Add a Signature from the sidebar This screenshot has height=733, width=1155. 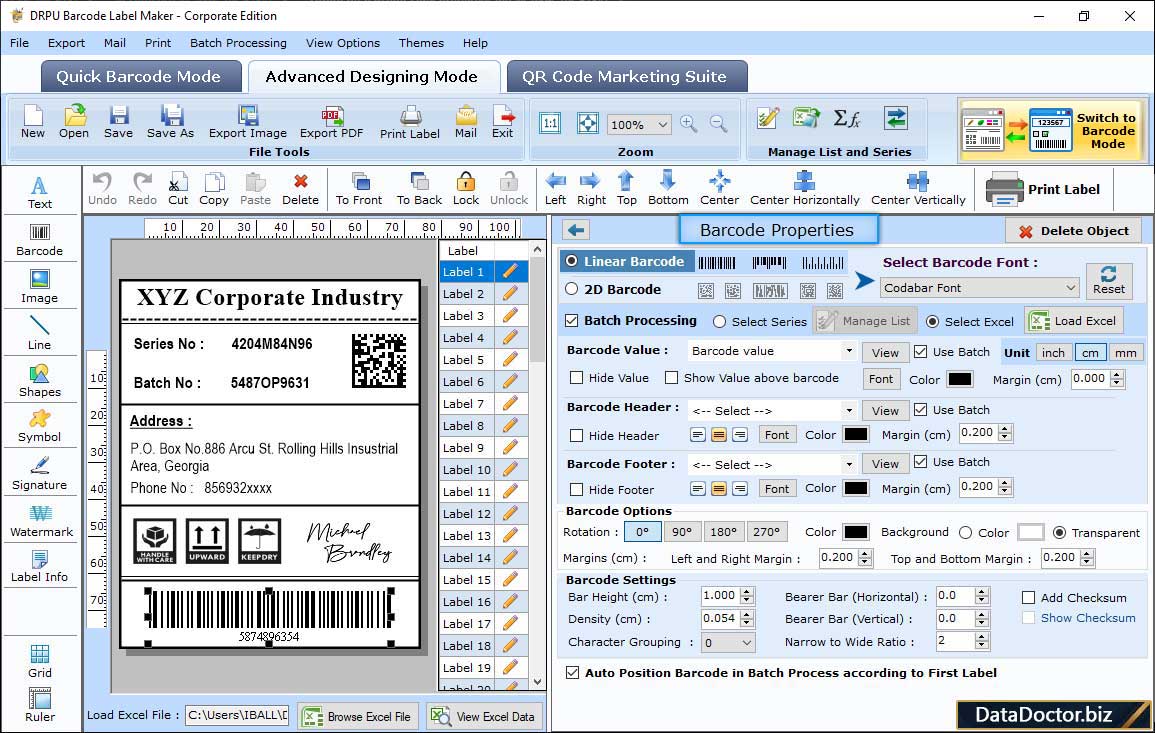click(40, 474)
